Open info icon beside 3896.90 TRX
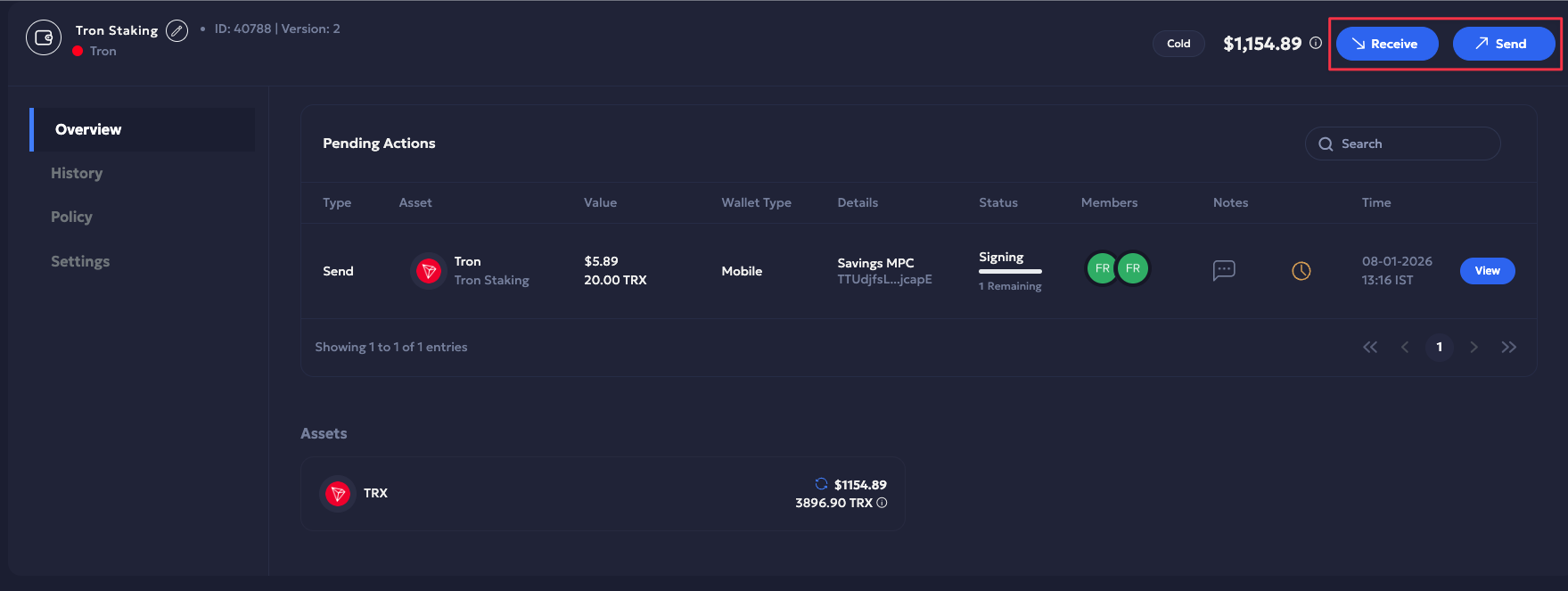Viewport: 1568px width, 591px height. (x=882, y=503)
